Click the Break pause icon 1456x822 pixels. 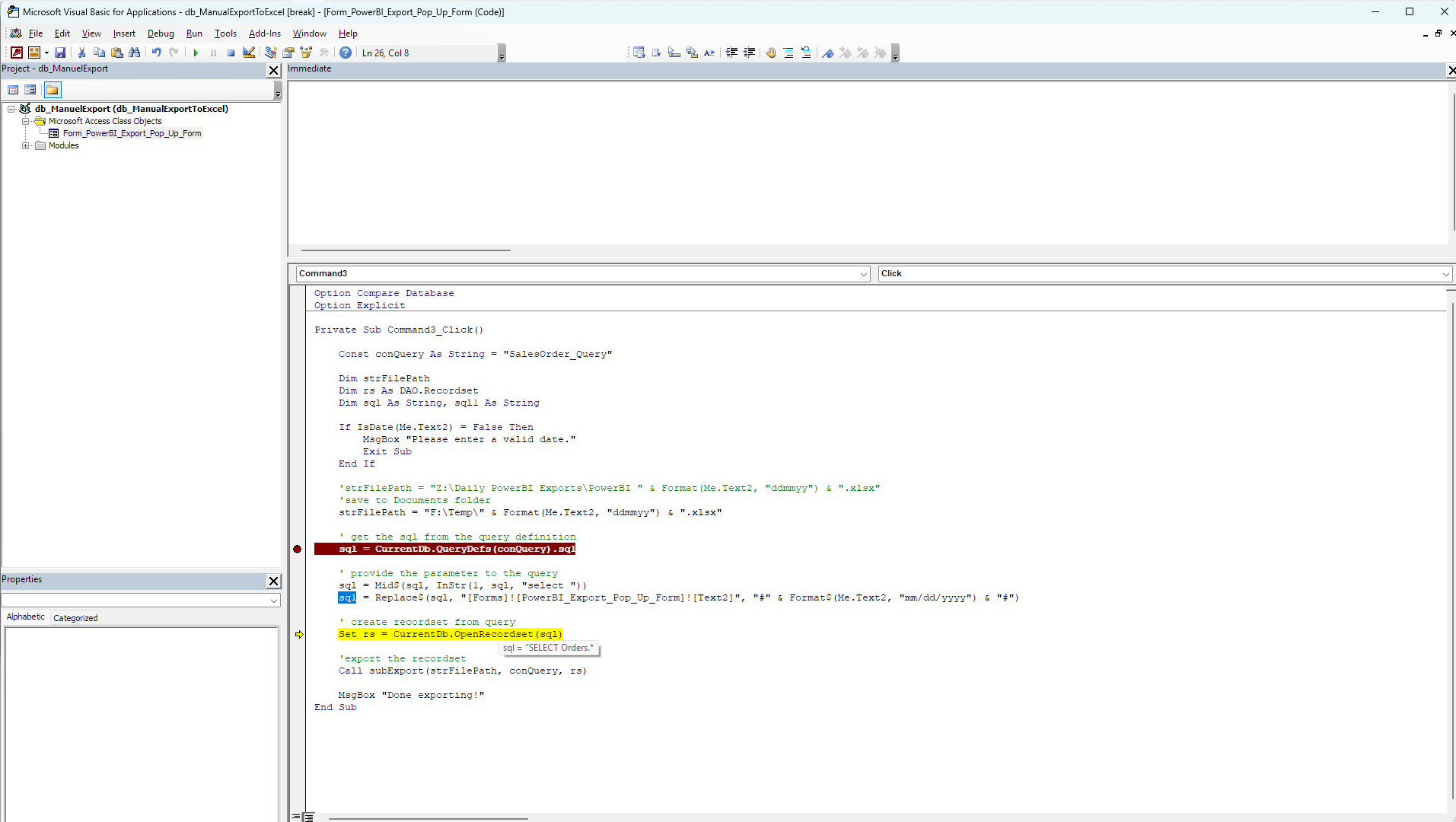coord(213,53)
